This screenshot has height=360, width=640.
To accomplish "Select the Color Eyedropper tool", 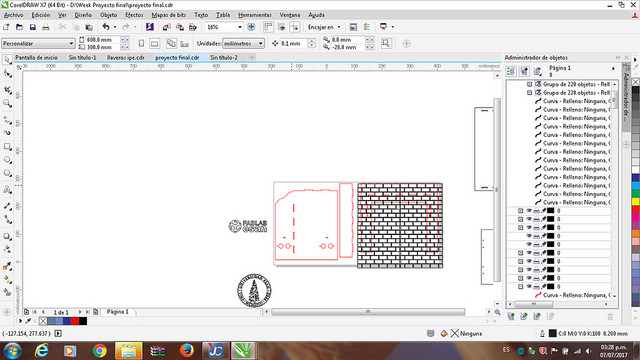I will coord(7,266).
